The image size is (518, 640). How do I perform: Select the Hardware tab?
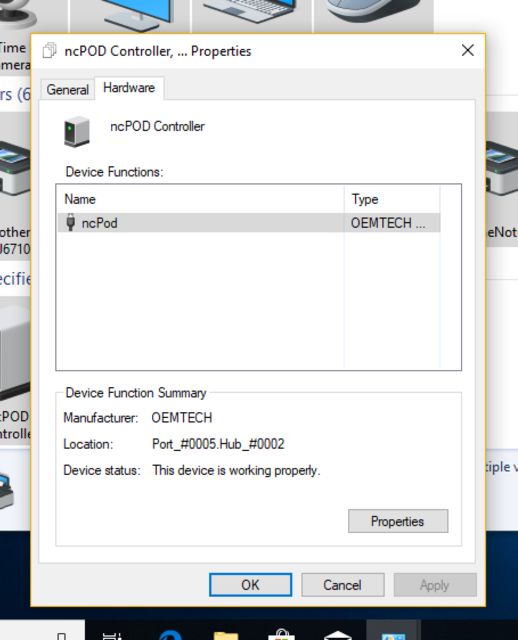(x=129, y=88)
